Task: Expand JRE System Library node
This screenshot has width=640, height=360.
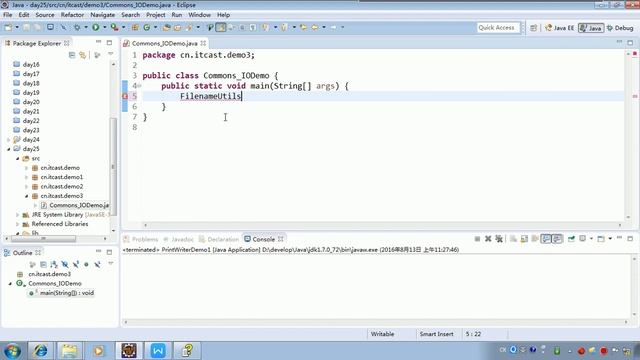Action: [18, 215]
